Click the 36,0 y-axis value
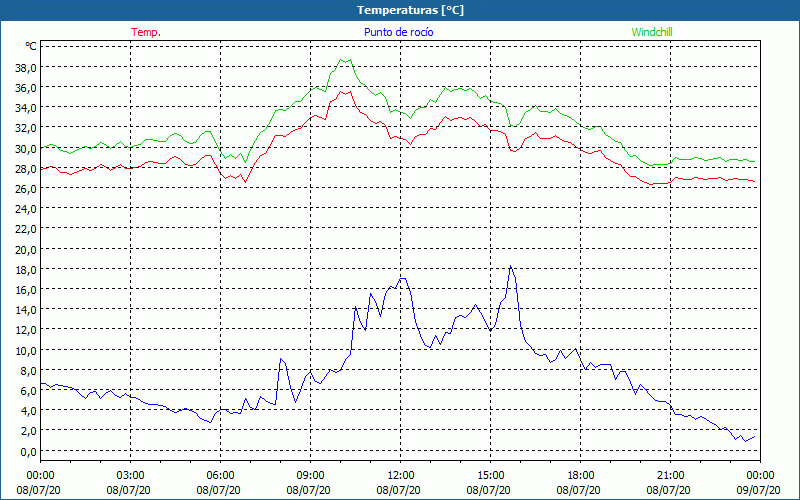Screen dimensions: 800x500 tap(26, 88)
